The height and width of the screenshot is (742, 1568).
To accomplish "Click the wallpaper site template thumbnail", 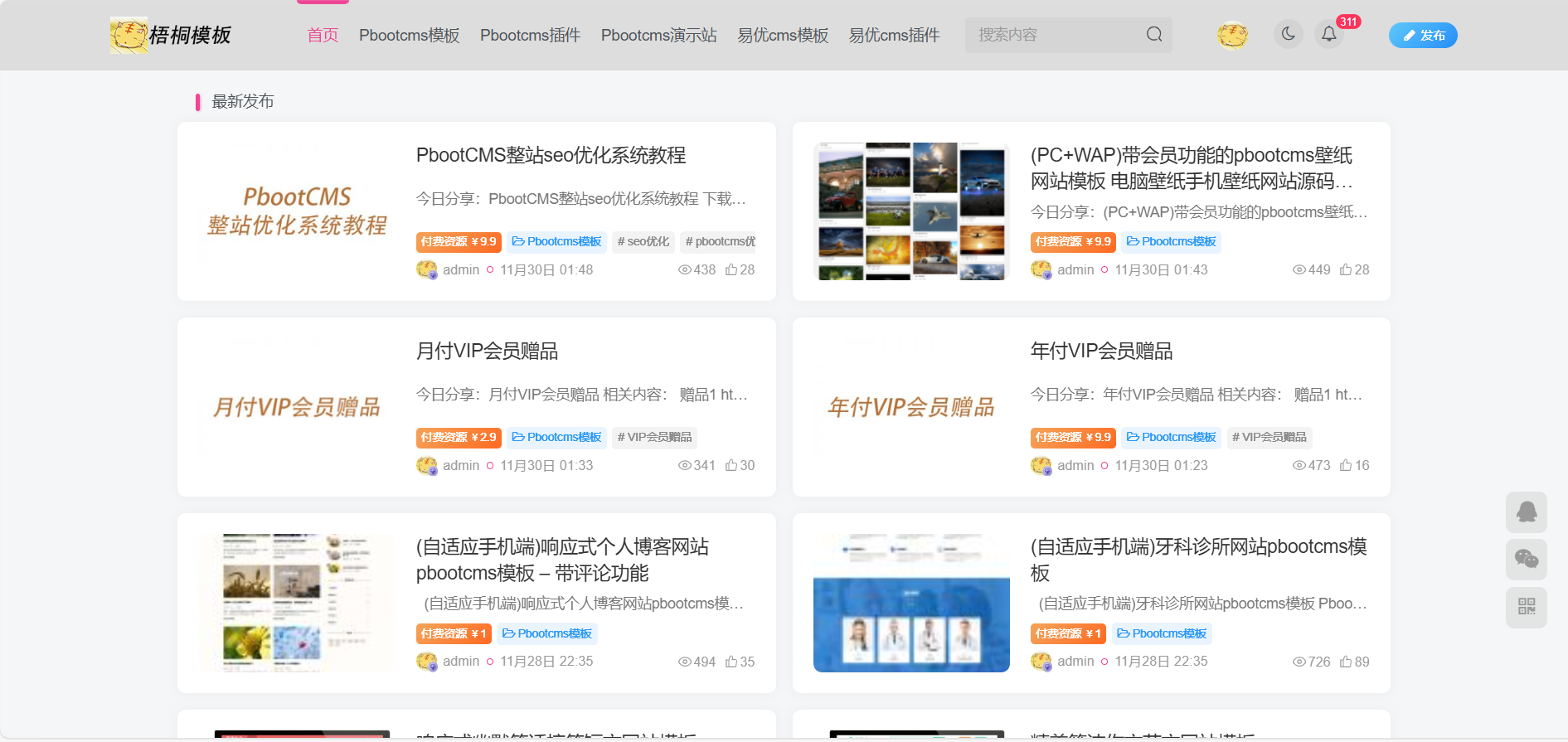I will pos(911,211).
